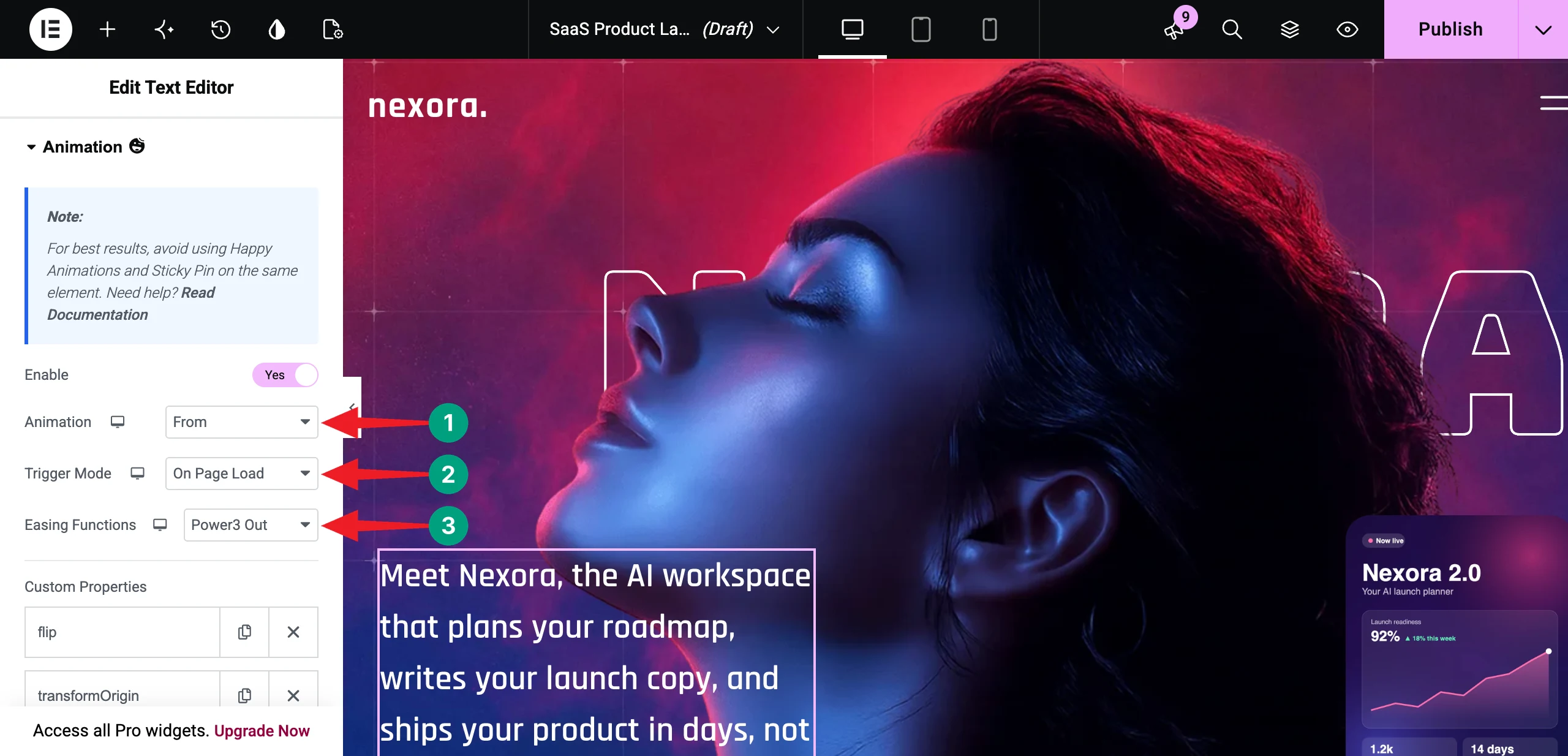Open What's New notifications megaphone
1568x756 pixels.
tap(1174, 29)
